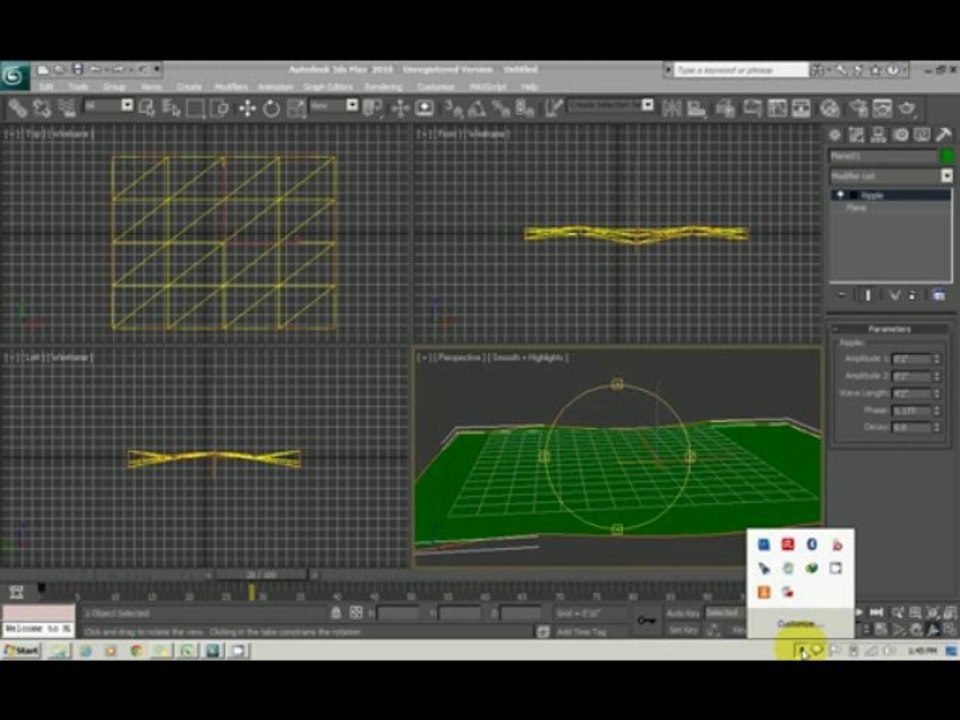This screenshot has width=960, height=720.
Task: Open the Manage Layers dialog
Action: click(x=725, y=108)
